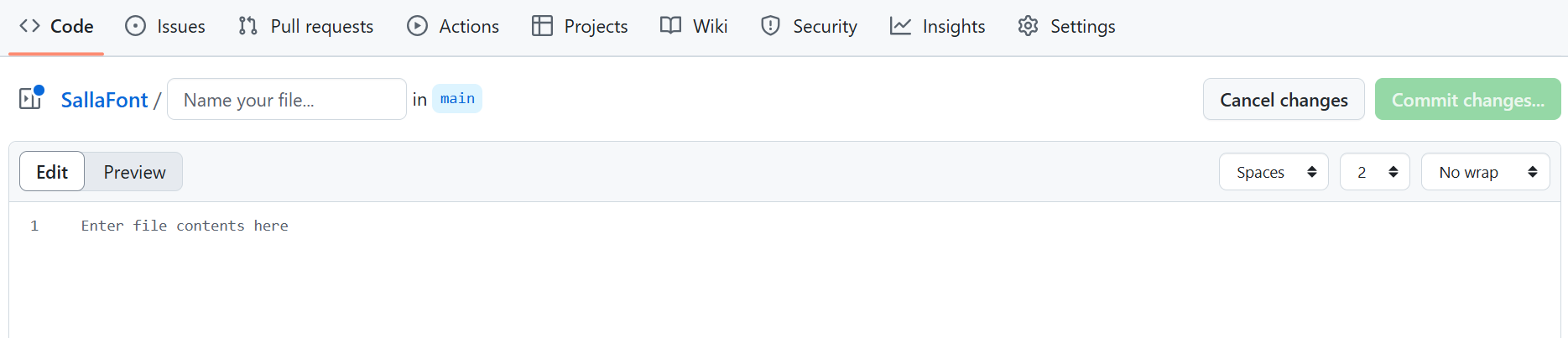Image resolution: width=1568 pixels, height=338 pixels.
Task: Open the Pull requests tab
Action: tap(305, 26)
